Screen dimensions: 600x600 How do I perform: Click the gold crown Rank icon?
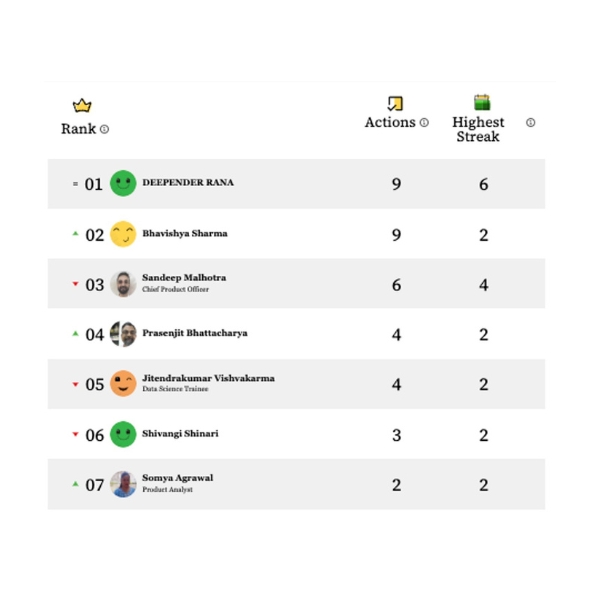(x=82, y=105)
